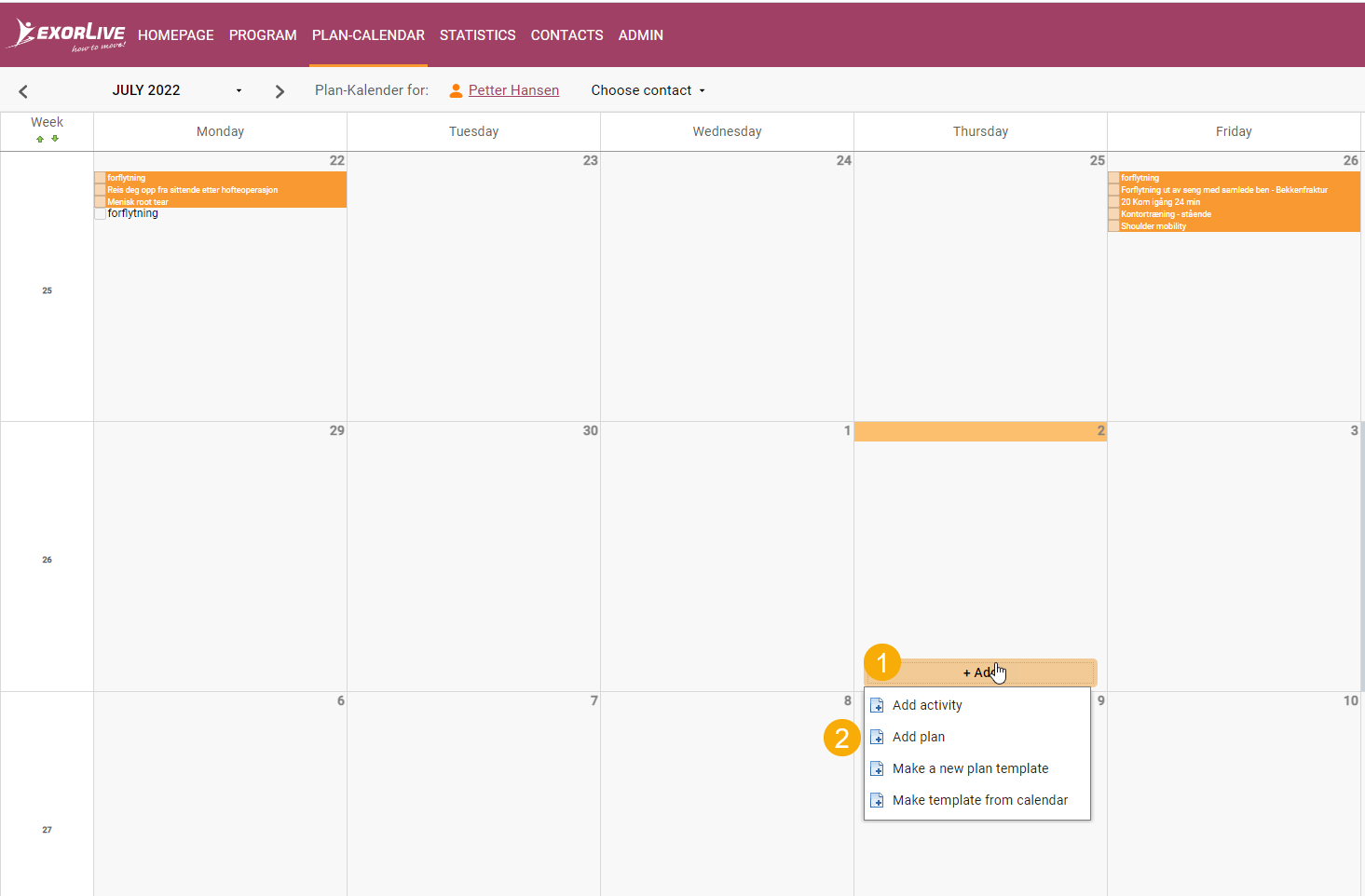This screenshot has width=1365, height=896.
Task: Click week number 26 label
Action: 47,560
